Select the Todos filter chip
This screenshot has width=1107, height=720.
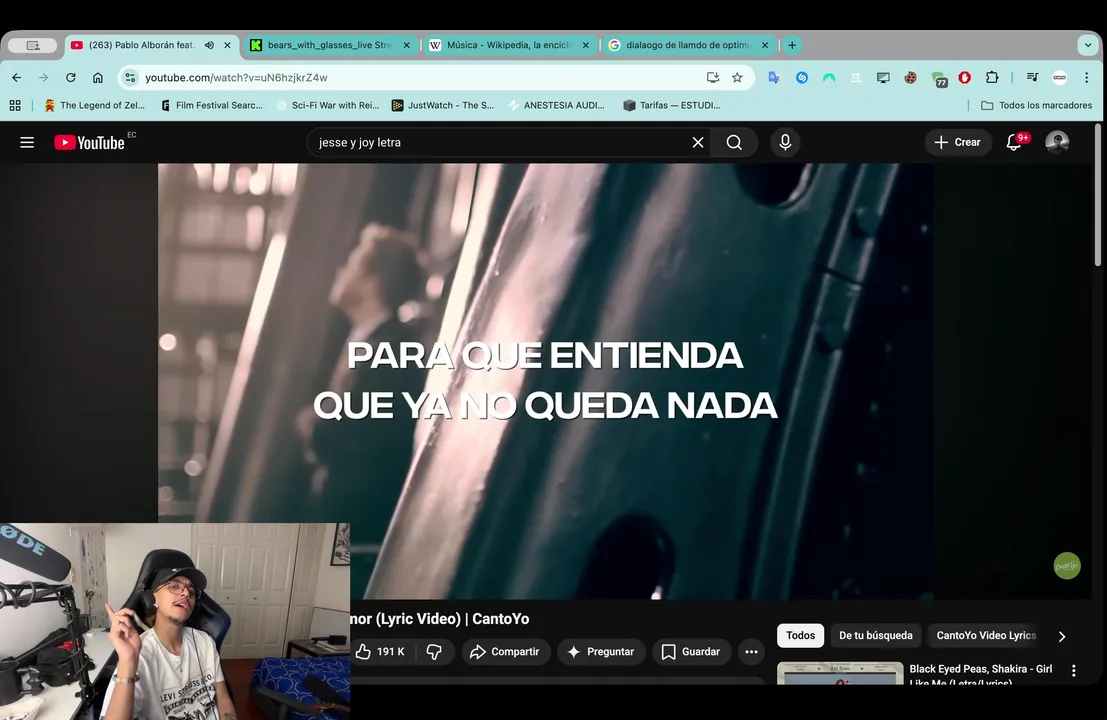pyautogui.click(x=801, y=635)
